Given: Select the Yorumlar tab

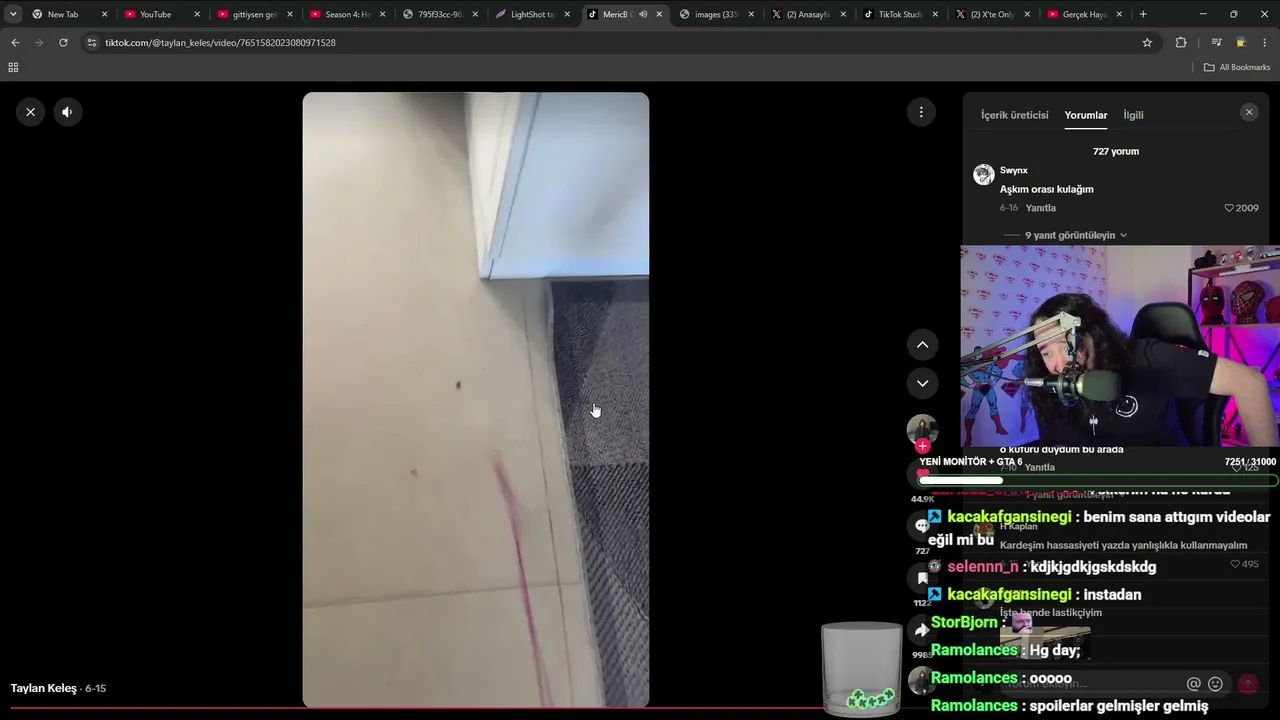Looking at the screenshot, I should (1085, 115).
